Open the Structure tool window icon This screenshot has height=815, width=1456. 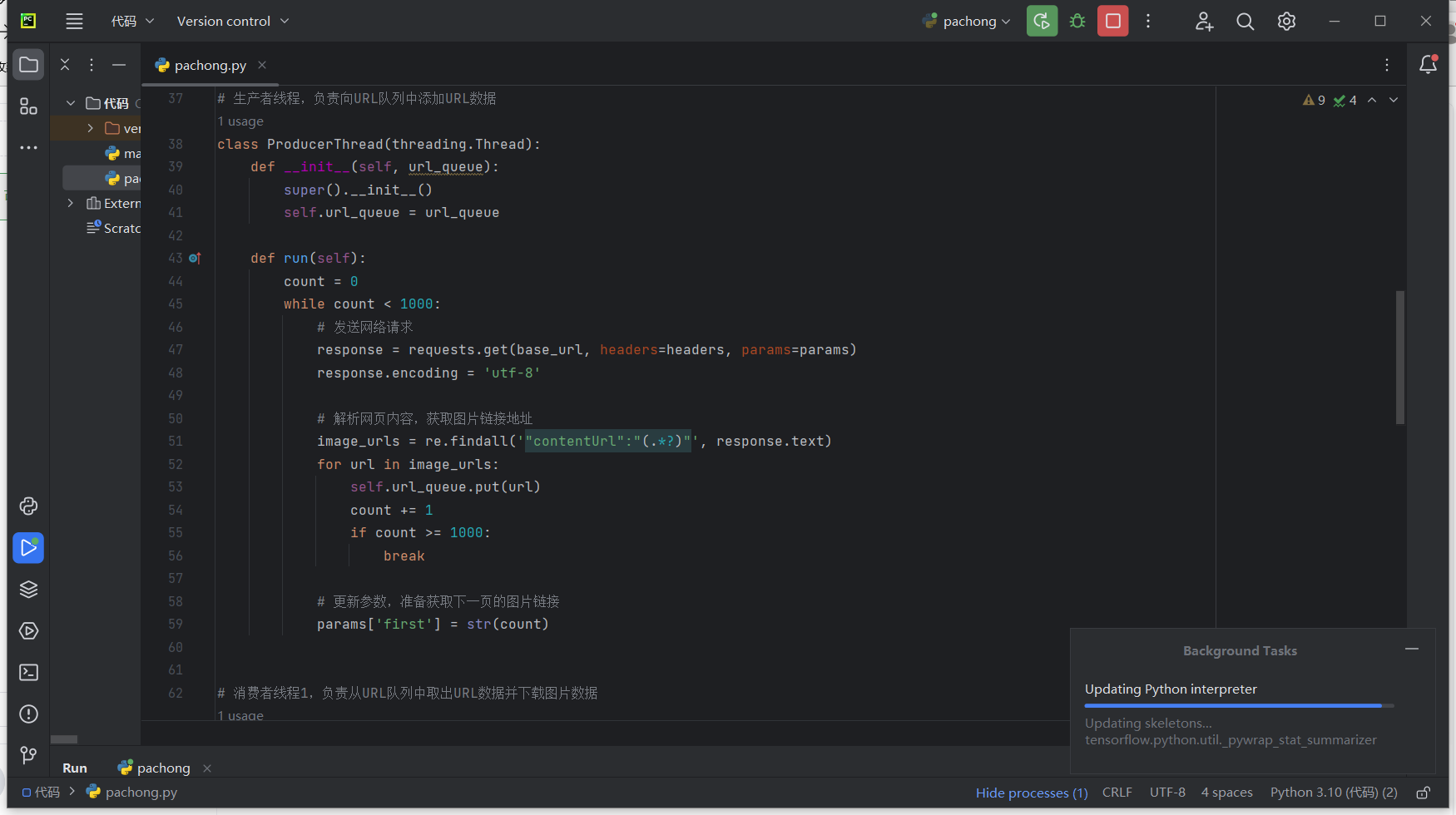pyautogui.click(x=28, y=106)
